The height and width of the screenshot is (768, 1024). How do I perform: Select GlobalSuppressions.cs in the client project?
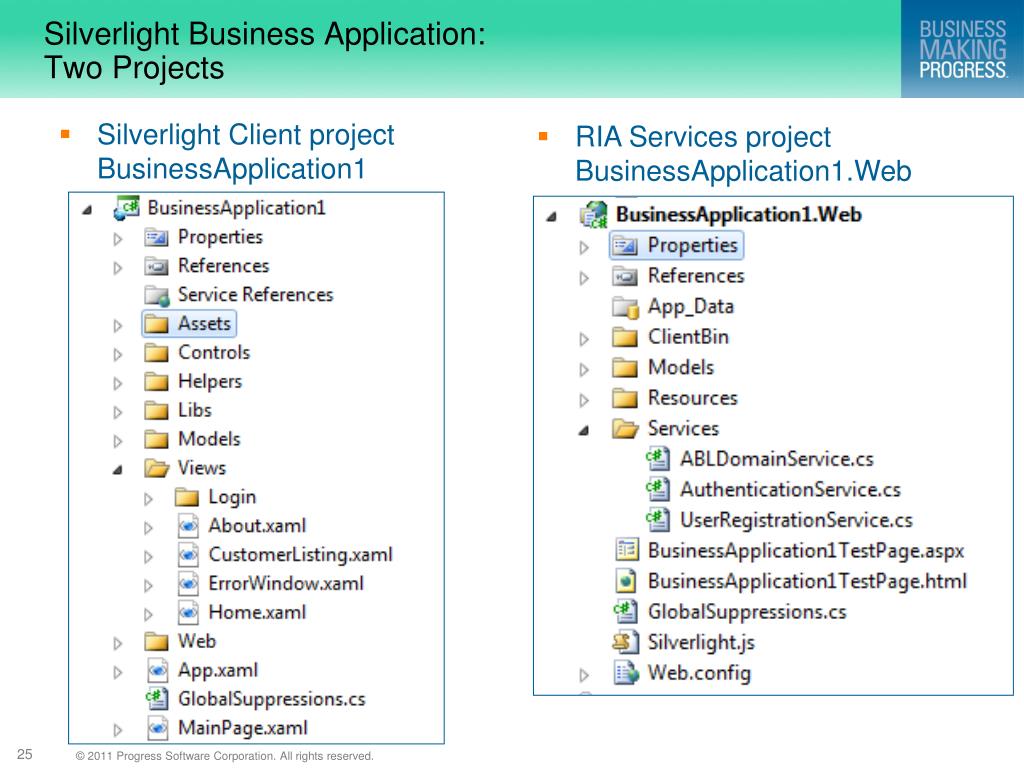pos(271,699)
